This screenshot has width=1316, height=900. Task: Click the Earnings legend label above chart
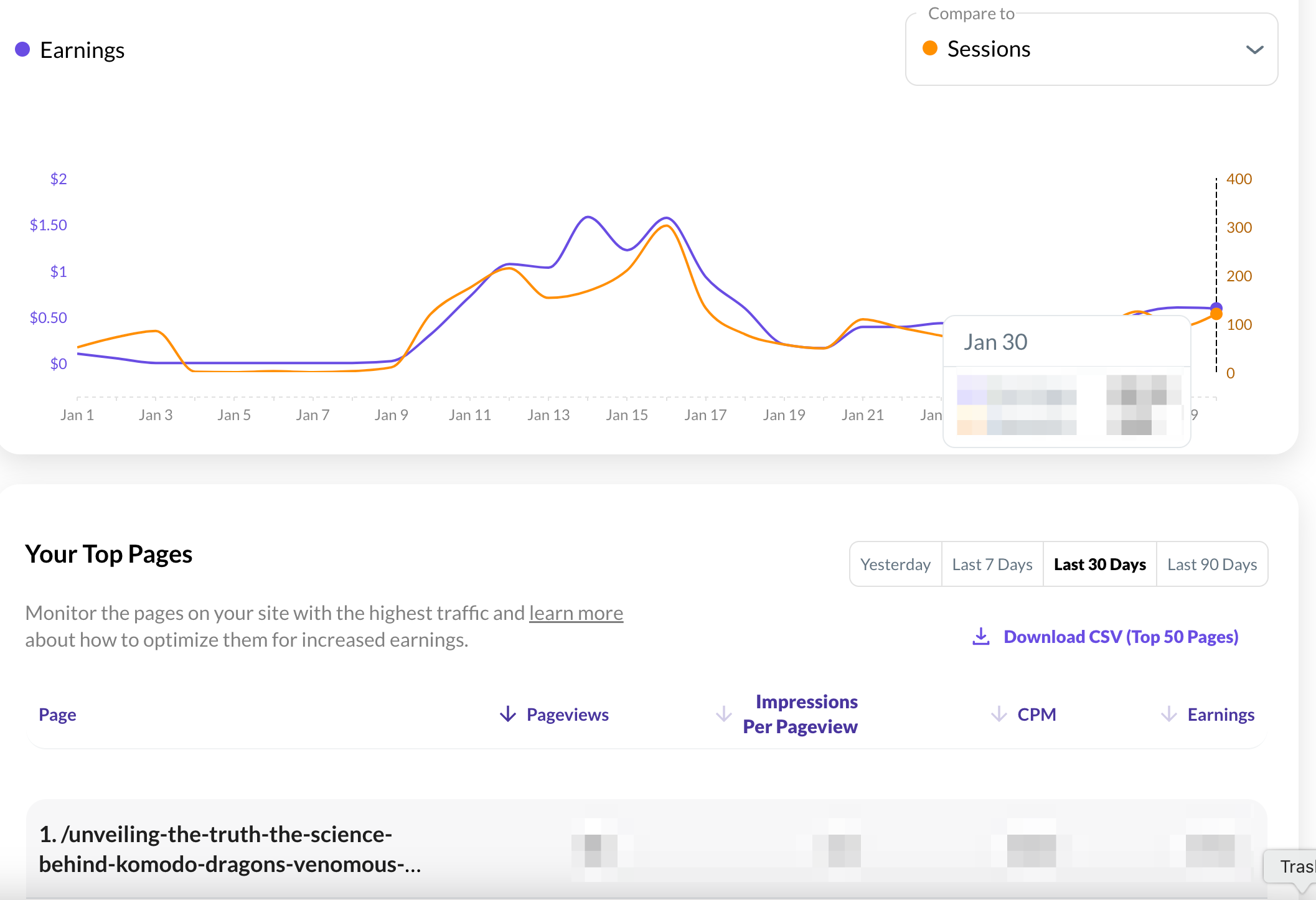(82, 50)
